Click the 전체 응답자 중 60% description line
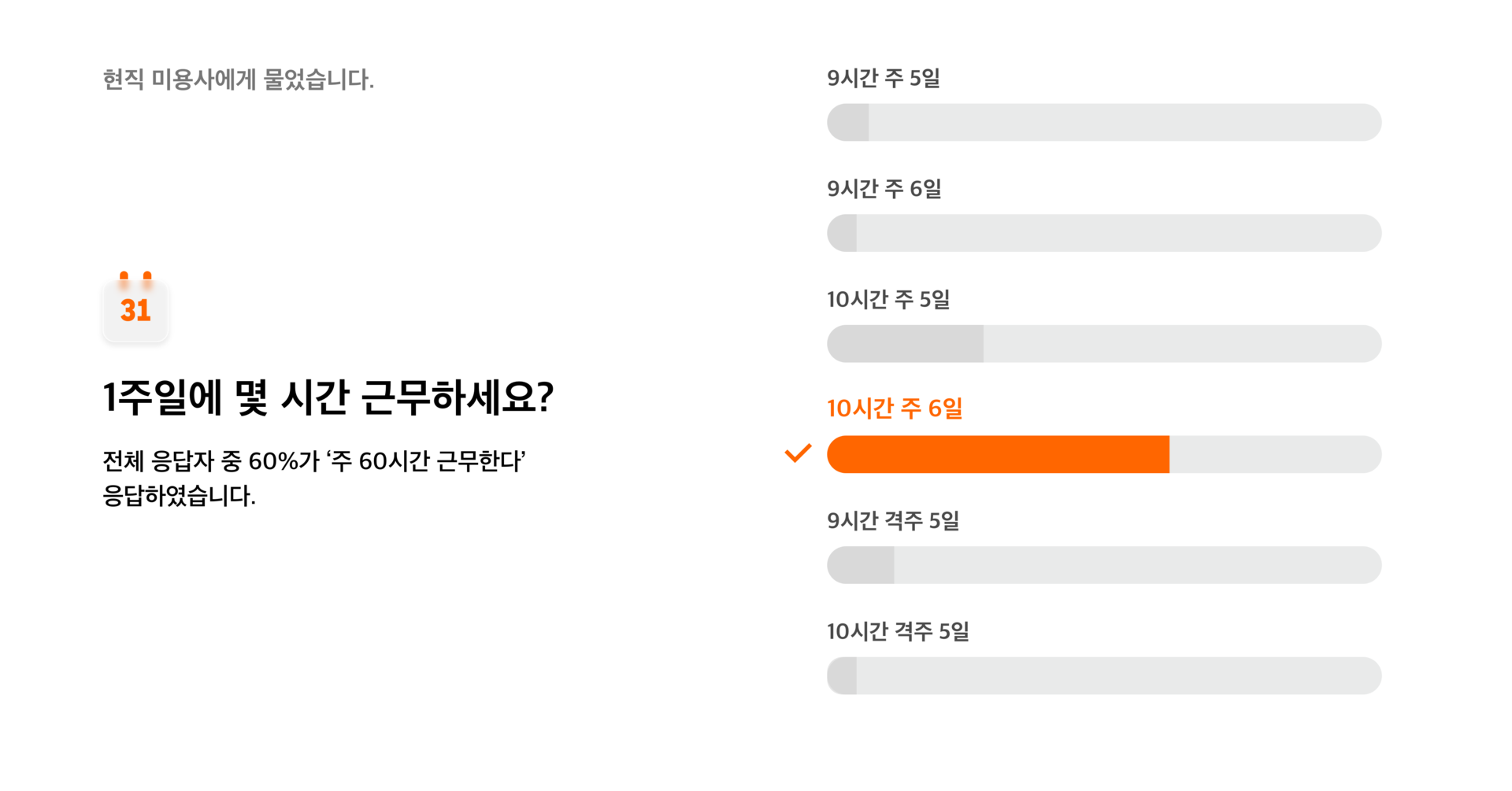Screen dimensions: 1512x791 pyautogui.click(x=314, y=461)
